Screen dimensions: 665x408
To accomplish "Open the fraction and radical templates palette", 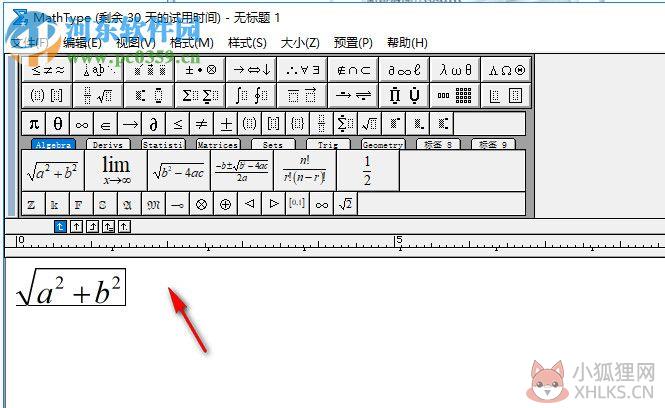I will tap(98, 95).
